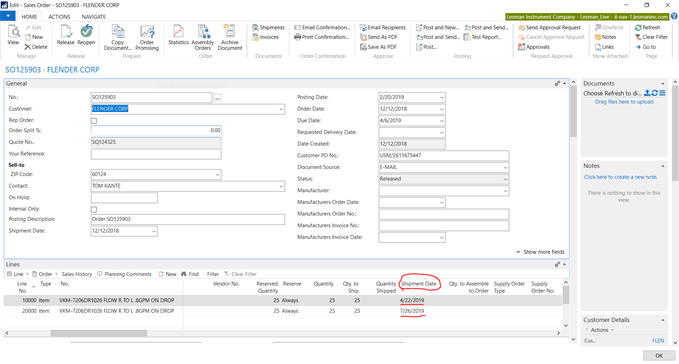Switch to the ACTIONS ribbon tab
This screenshot has height=364, width=679.
click(x=59, y=16)
